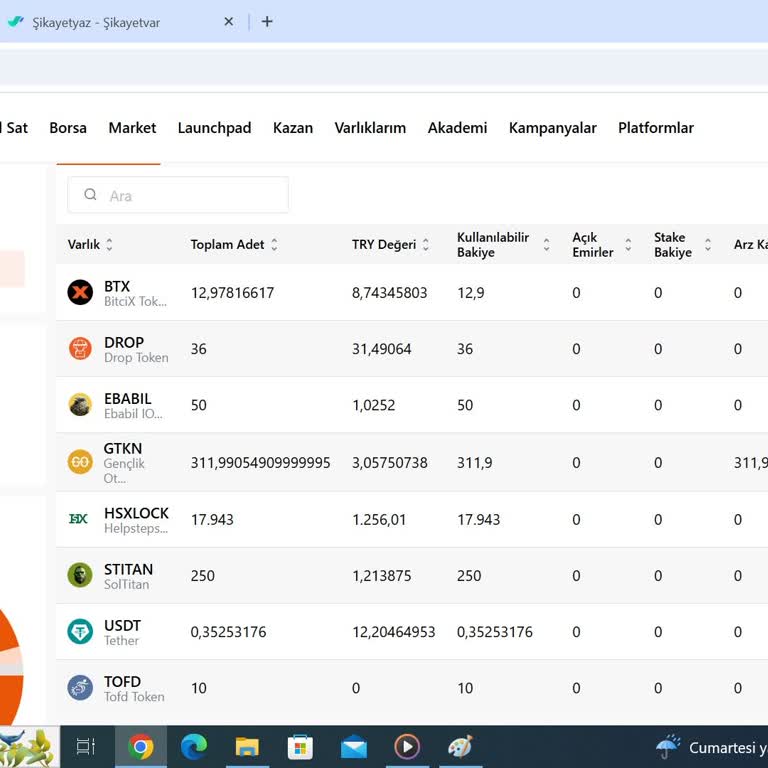This screenshot has height=768, width=768.
Task: Open the Kazan menu item
Action: 293,128
